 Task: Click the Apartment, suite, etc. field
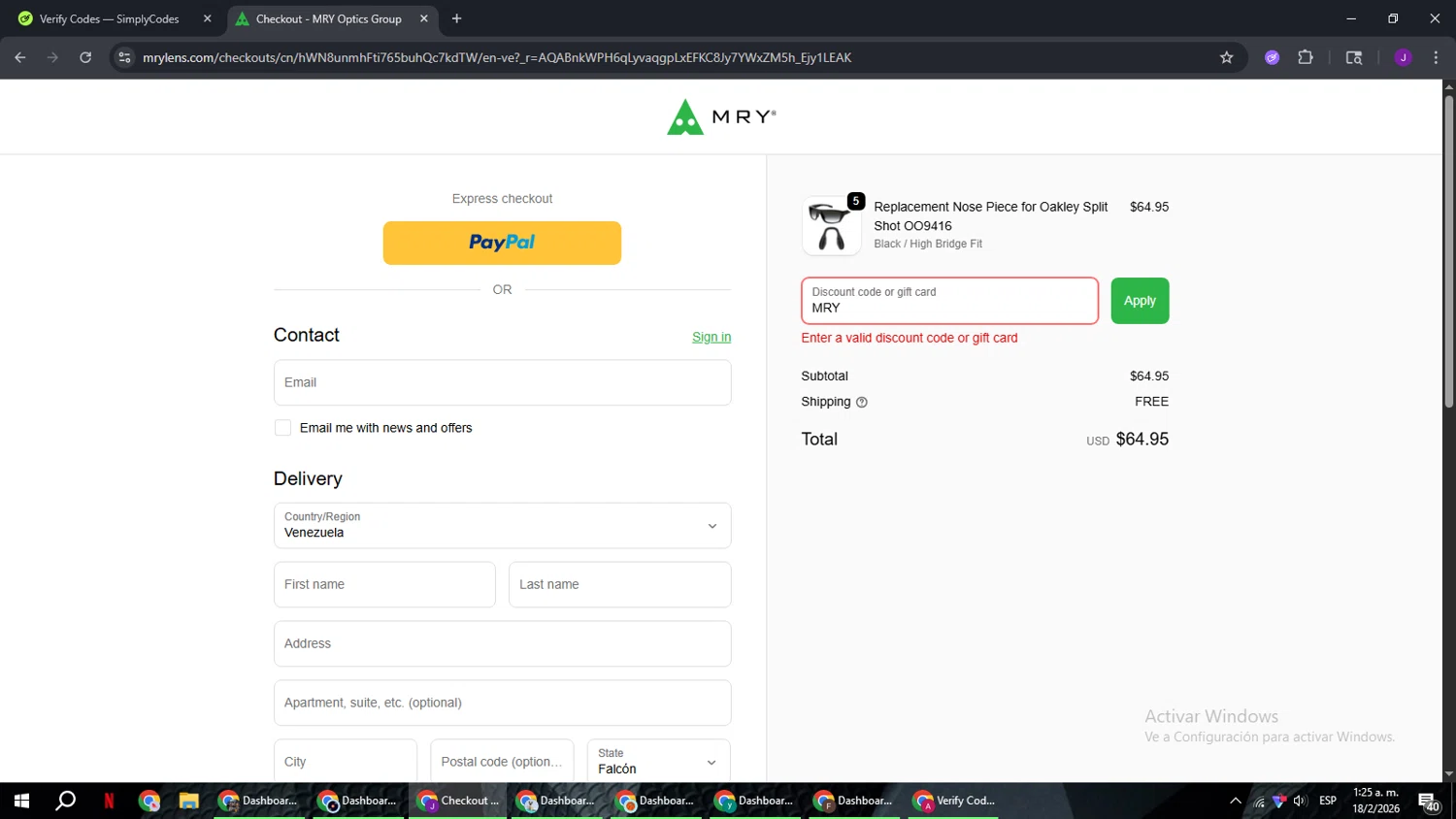[x=502, y=703]
